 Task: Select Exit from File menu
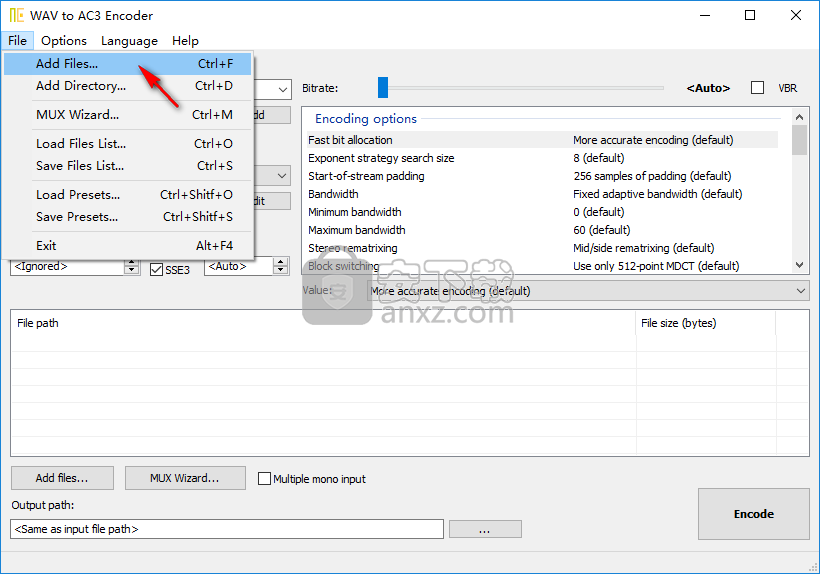point(128,246)
